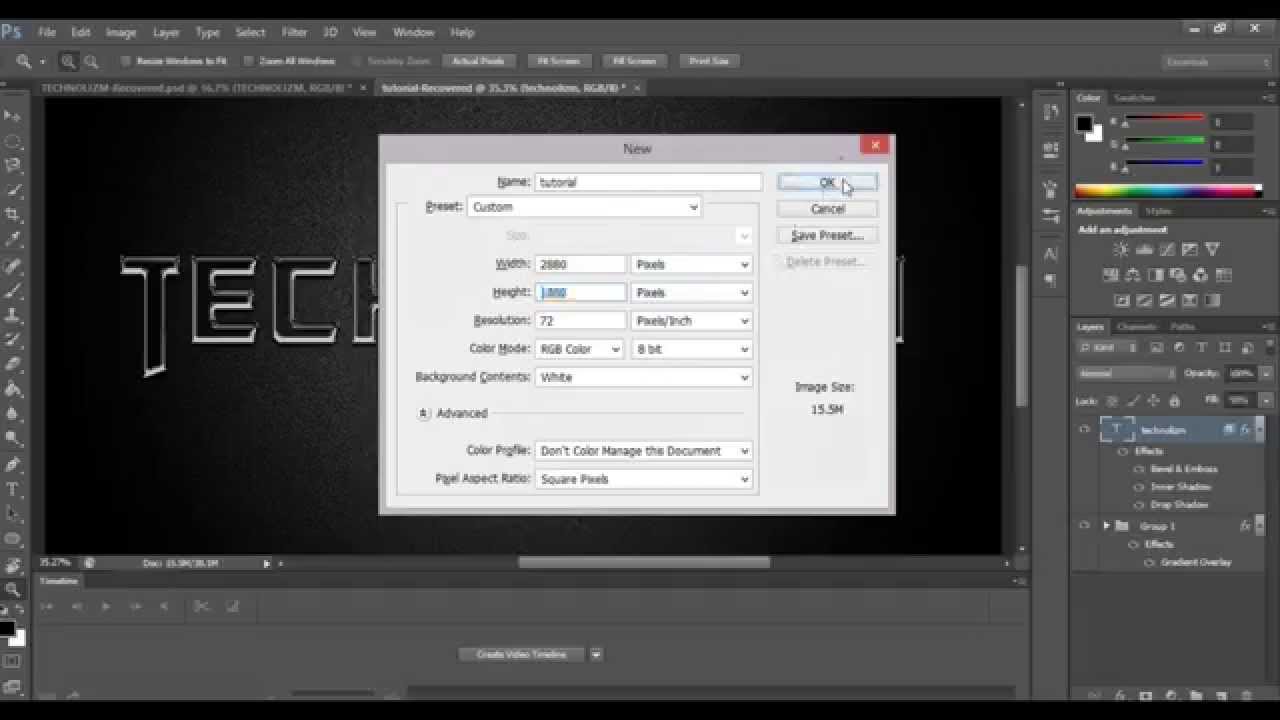This screenshot has width=1280, height=720.
Task: Hide the Group 1 layer
Action: (x=1084, y=526)
